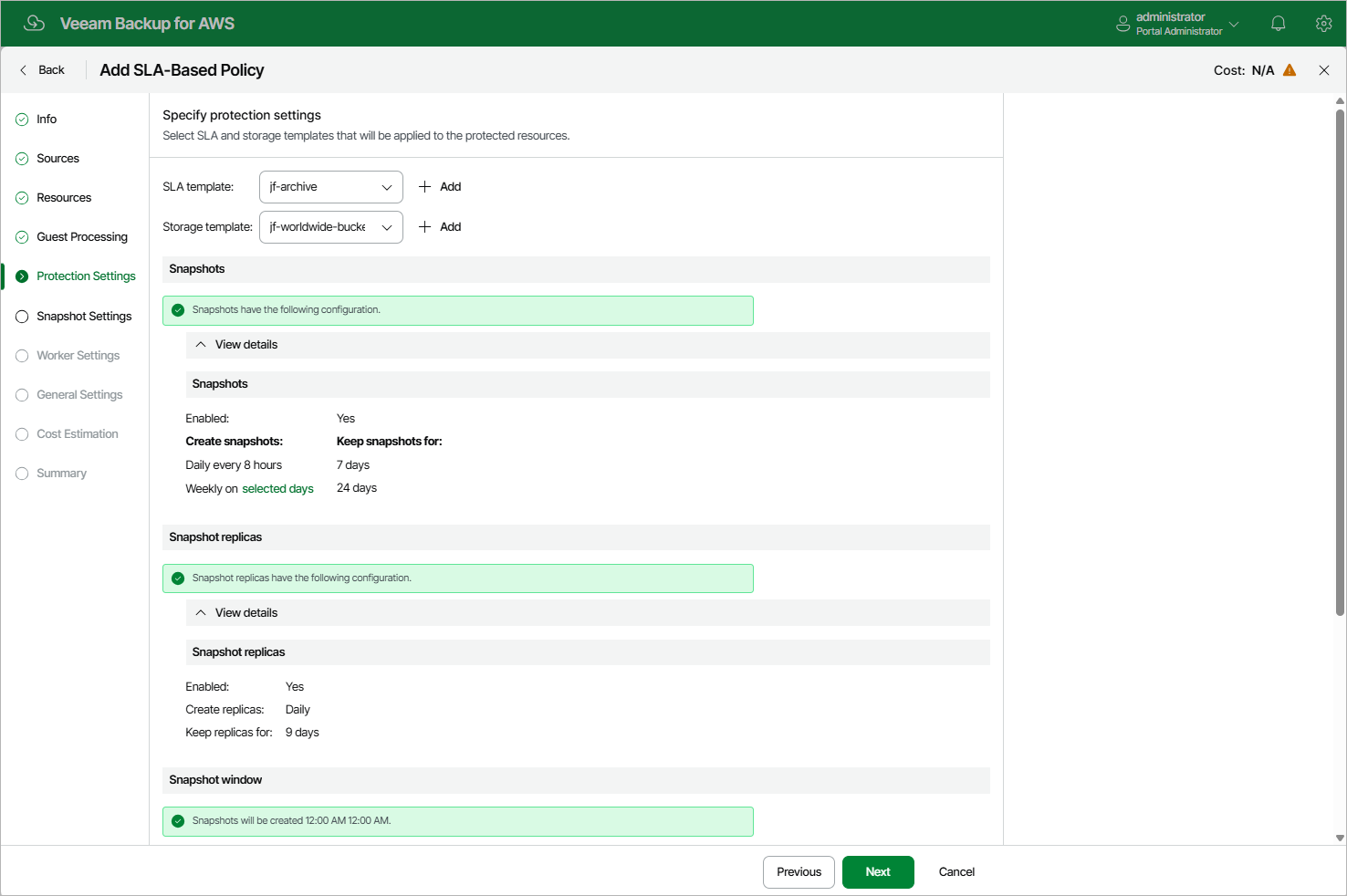Click the Back arrow icon
The width and height of the screenshot is (1347, 896).
(x=24, y=70)
